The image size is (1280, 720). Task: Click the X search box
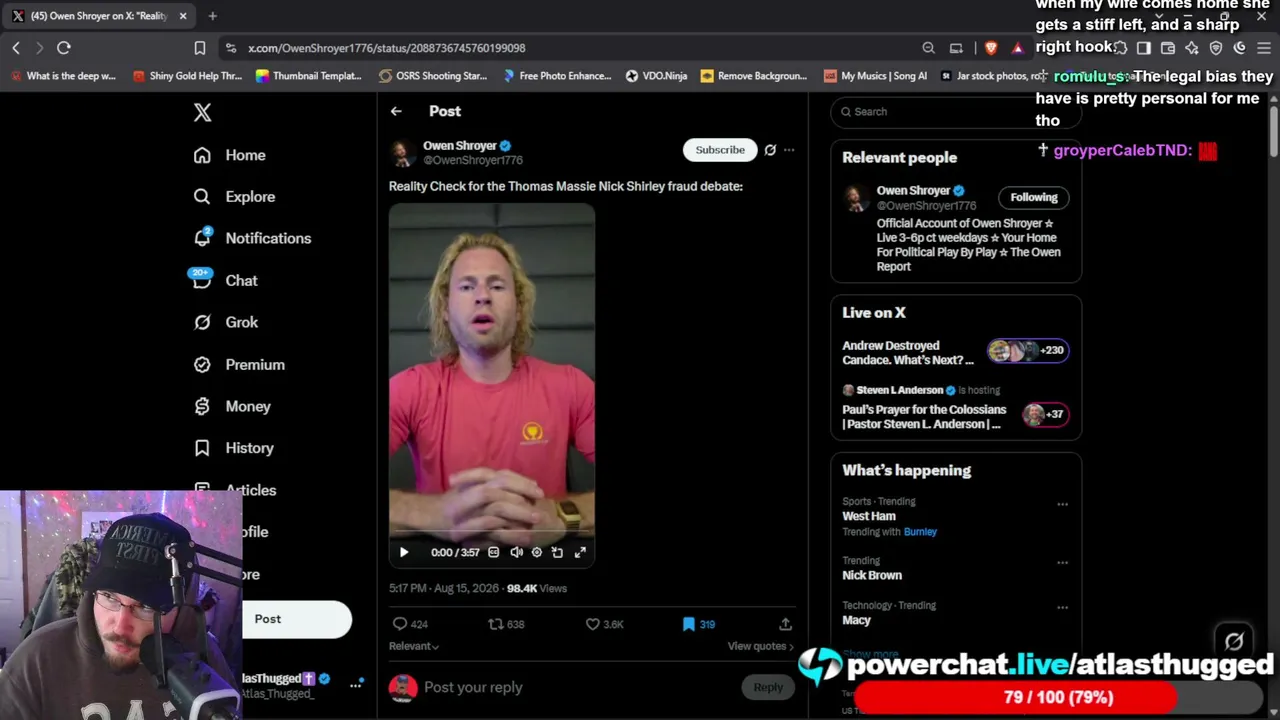pyautogui.click(x=955, y=111)
